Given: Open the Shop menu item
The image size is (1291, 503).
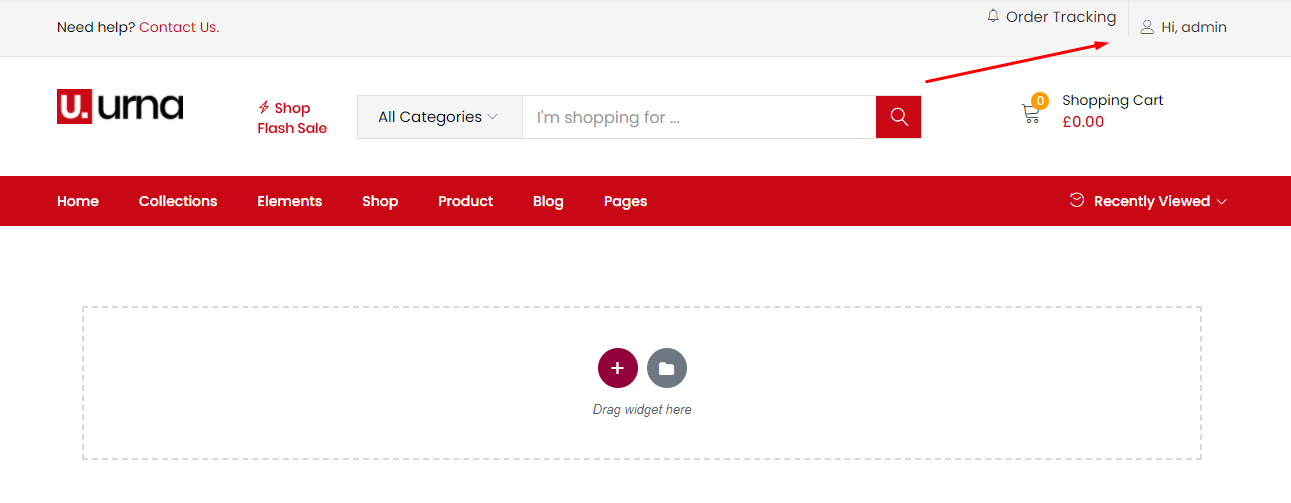Looking at the screenshot, I should (x=380, y=201).
